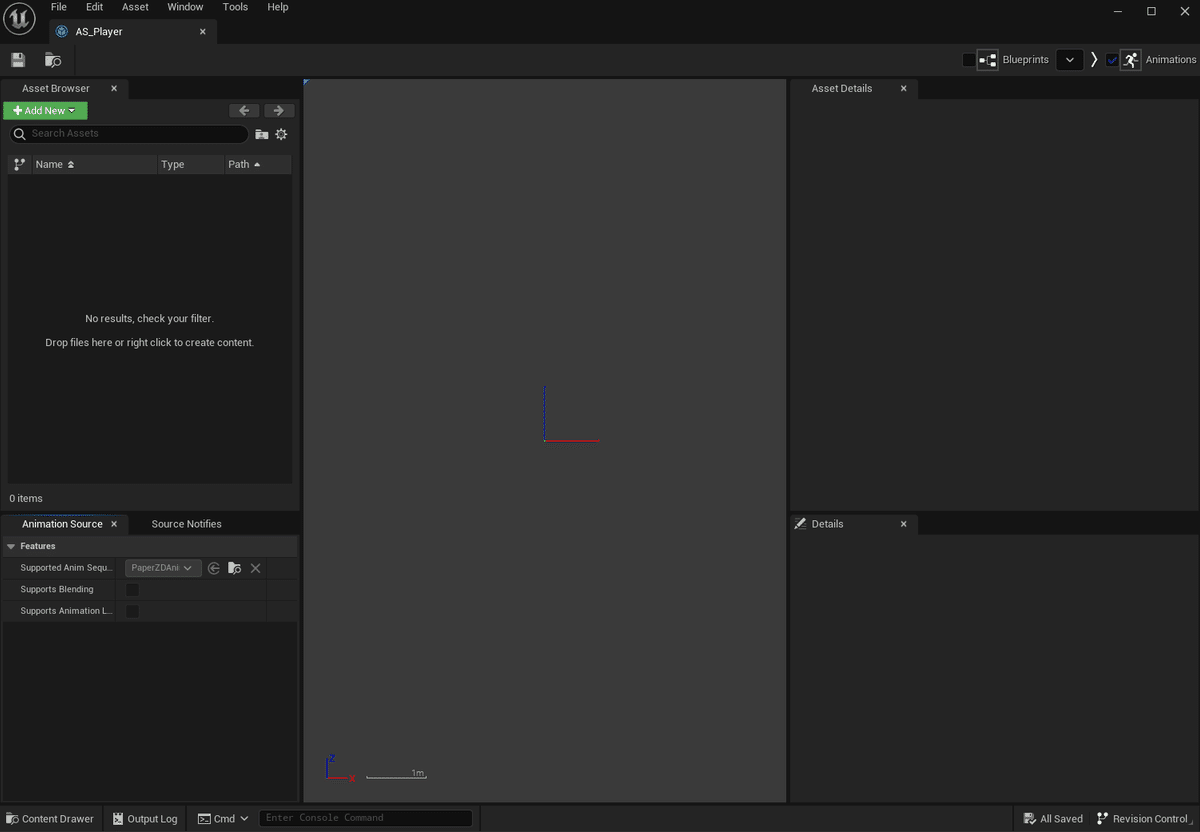The height and width of the screenshot is (832, 1200).
Task: Click the Browse to asset icon
Action: [53, 60]
